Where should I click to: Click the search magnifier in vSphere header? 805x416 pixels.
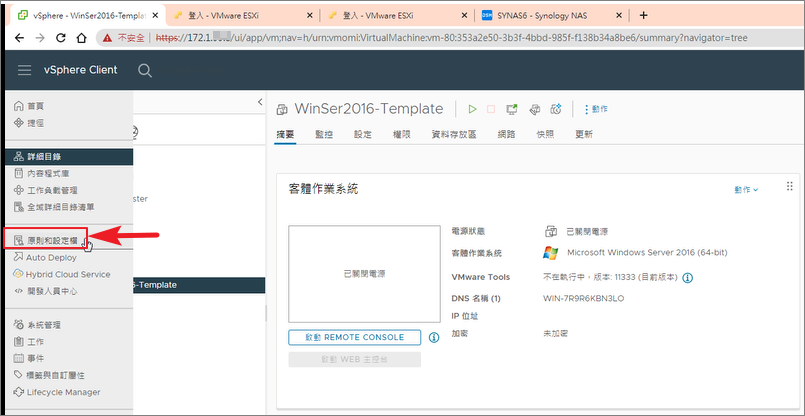pyautogui.click(x=145, y=70)
